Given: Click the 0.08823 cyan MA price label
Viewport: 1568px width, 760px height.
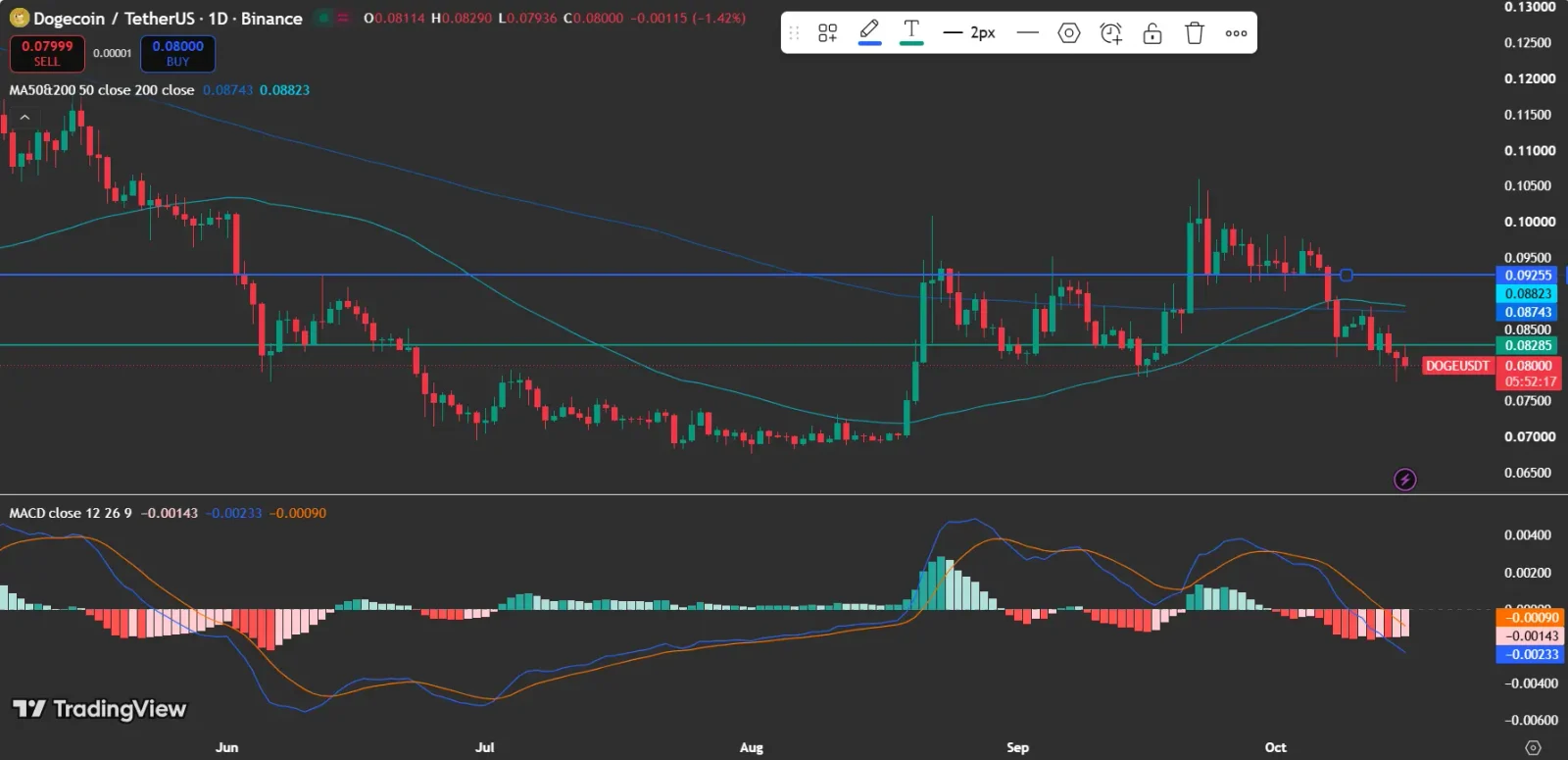Looking at the screenshot, I should [1529, 294].
